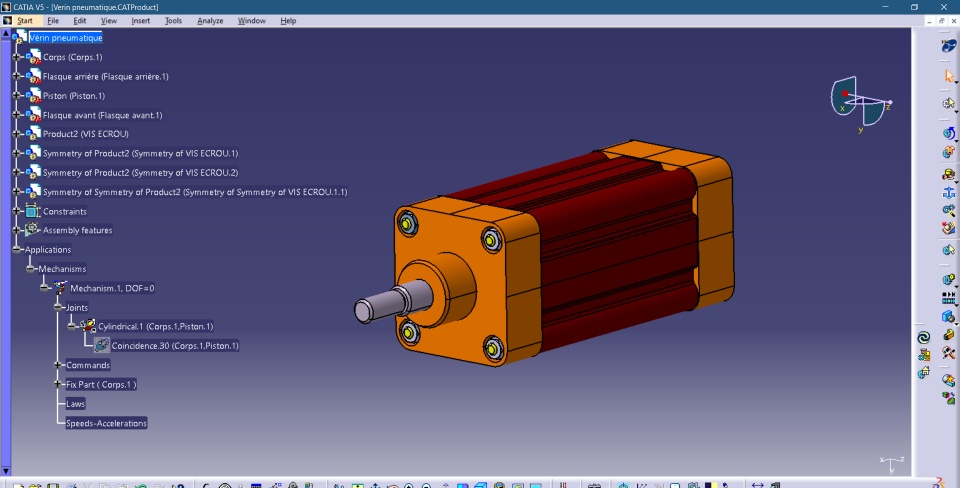The height and width of the screenshot is (488, 960).
Task: Activate the Select arrow tool
Action: click(948, 76)
